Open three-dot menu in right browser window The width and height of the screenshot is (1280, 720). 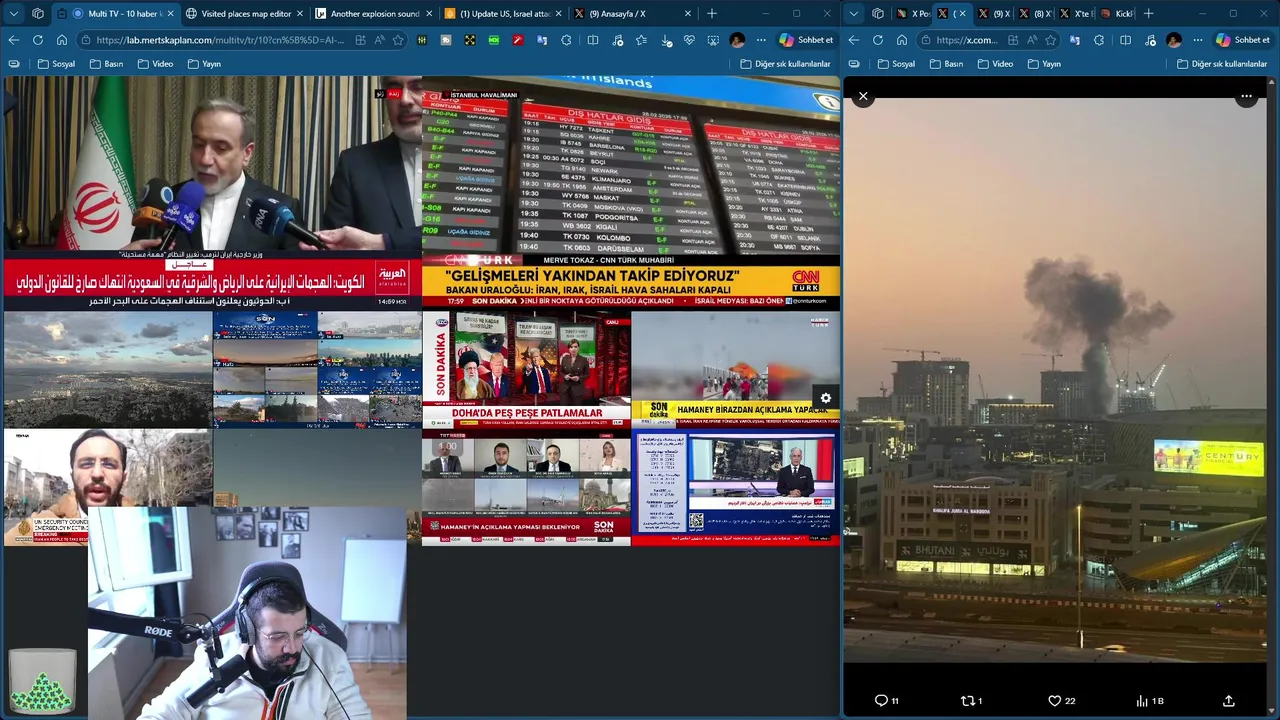coord(1197,40)
